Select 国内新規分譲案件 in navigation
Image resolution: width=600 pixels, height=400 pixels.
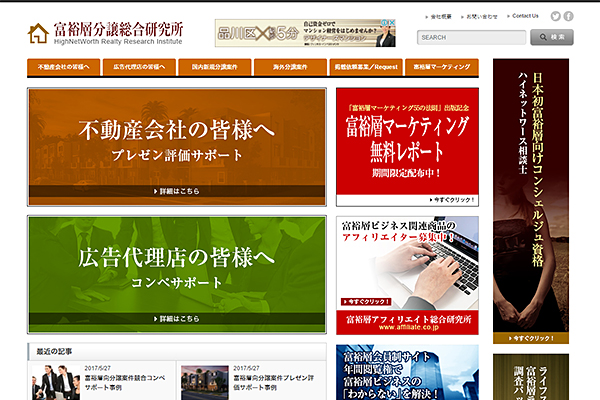coord(215,67)
